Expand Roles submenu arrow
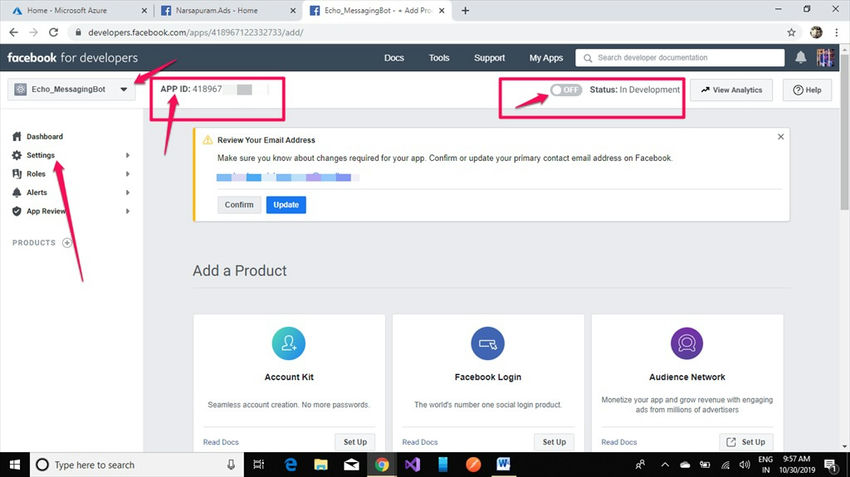This screenshot has width=850, height=477. pyautogui.click(x=127, y=174)
